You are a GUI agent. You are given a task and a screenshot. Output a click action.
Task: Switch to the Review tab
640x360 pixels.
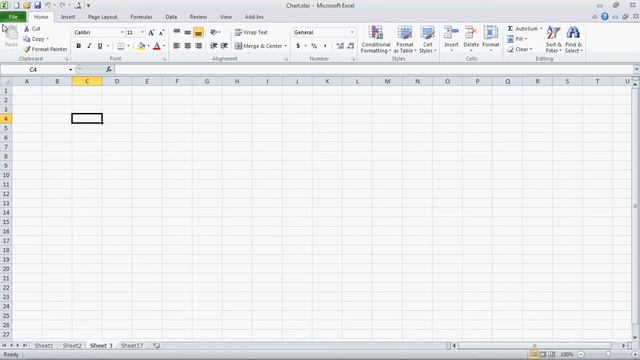(x=198, y=17)
